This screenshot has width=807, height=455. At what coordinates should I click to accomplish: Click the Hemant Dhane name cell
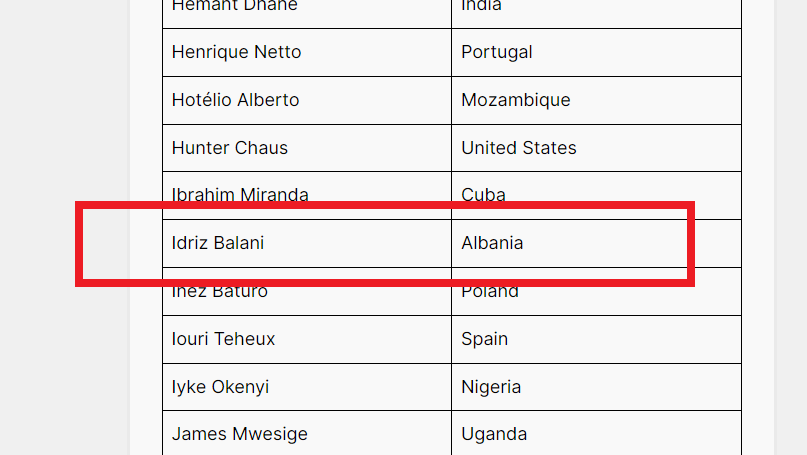307,14
